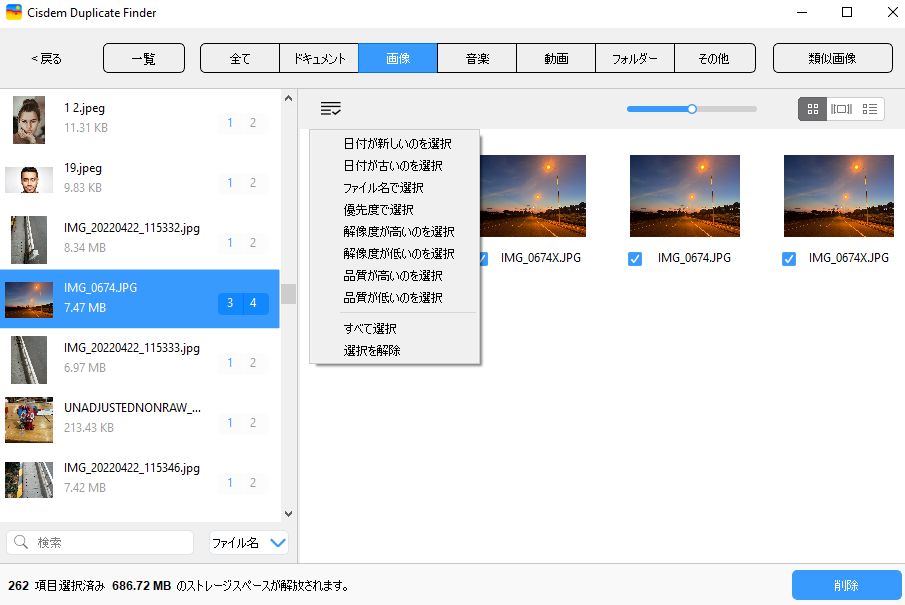The width and height of the screenshot is (905, 605).
Task: Click the 262 項目選択済み status text
Action: coord(57,585)
